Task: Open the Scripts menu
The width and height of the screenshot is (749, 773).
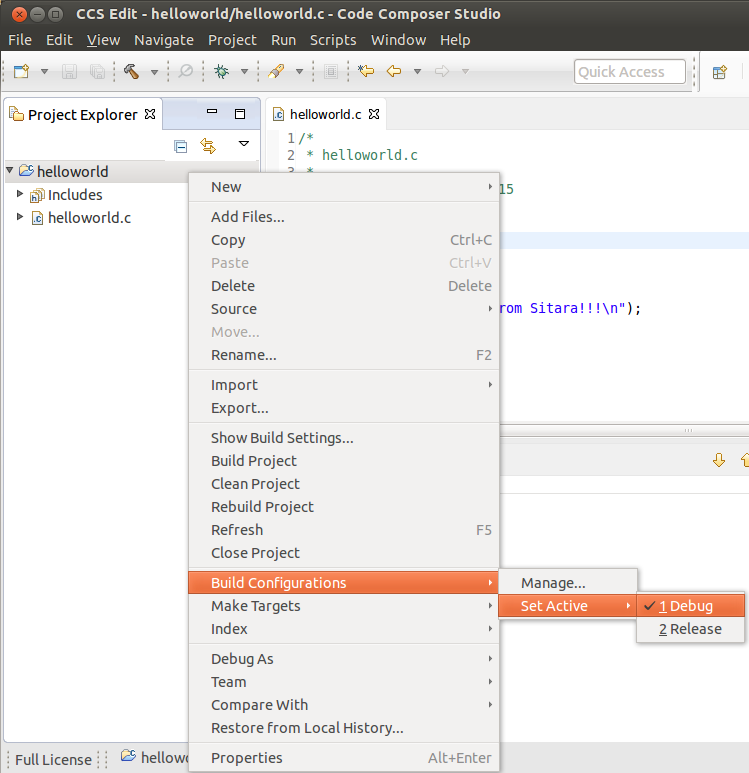Action: point(333,40)
